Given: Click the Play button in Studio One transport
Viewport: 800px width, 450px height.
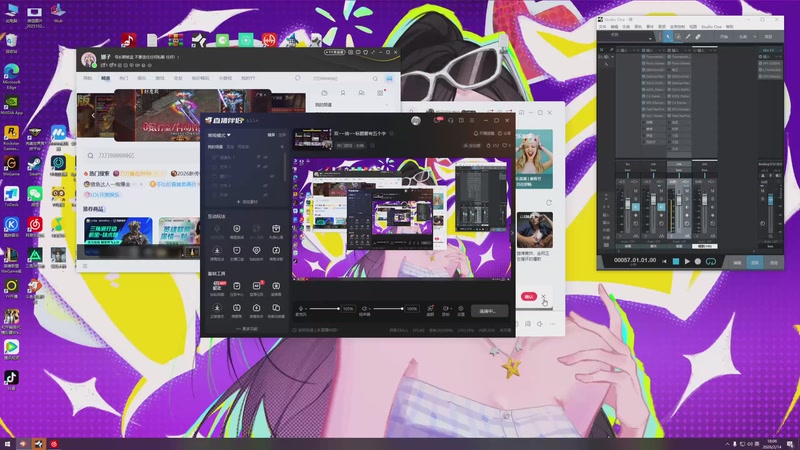Looking at the screenshot, I should tap(687, 261).
